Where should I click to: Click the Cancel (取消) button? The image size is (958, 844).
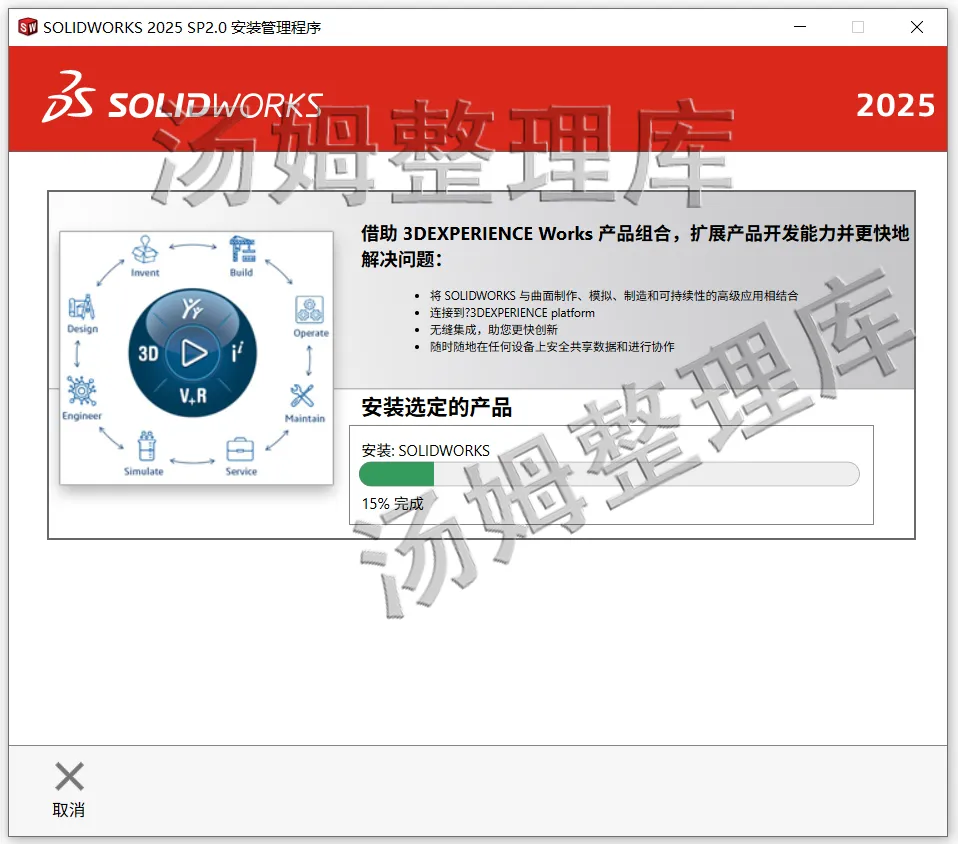pos(69,790)
